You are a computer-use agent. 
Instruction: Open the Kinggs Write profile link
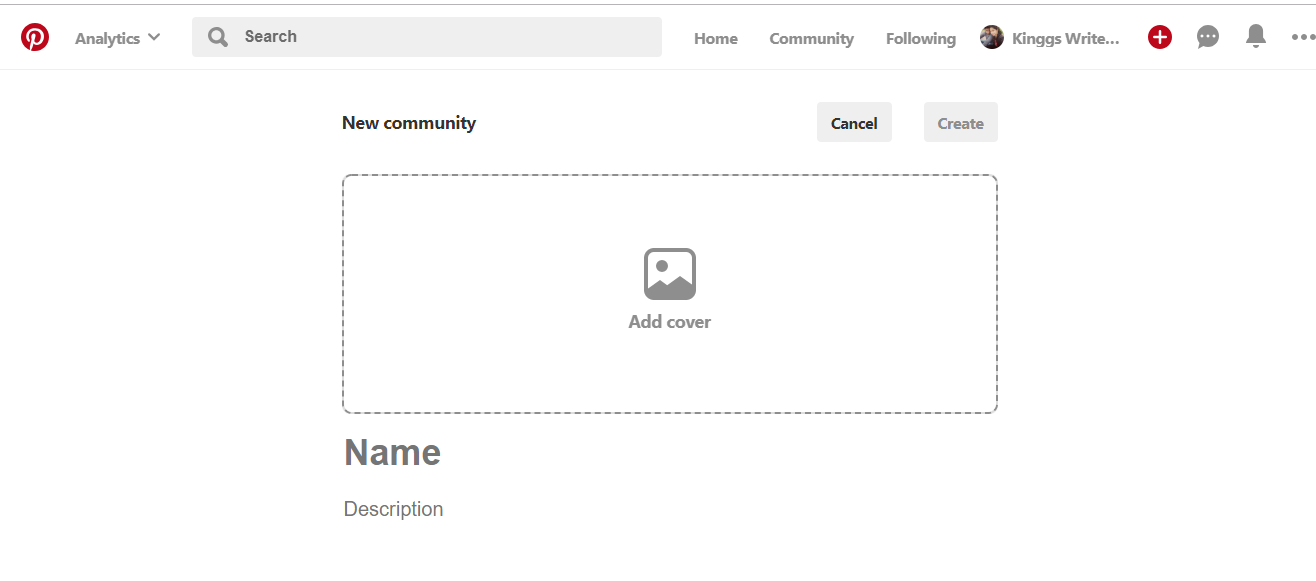[x=1065, y=38]
